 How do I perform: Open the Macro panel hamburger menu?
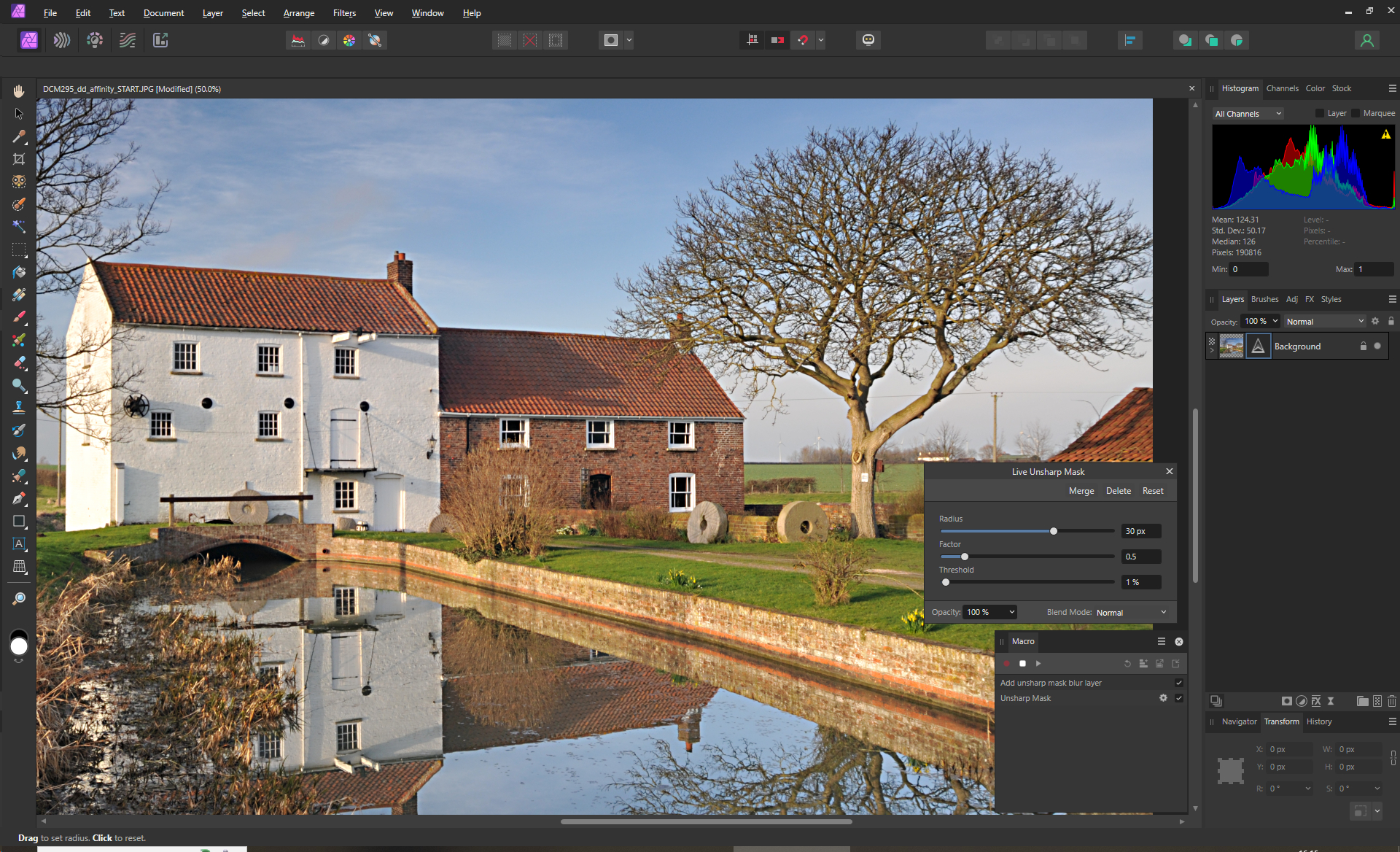(1162, 641)
